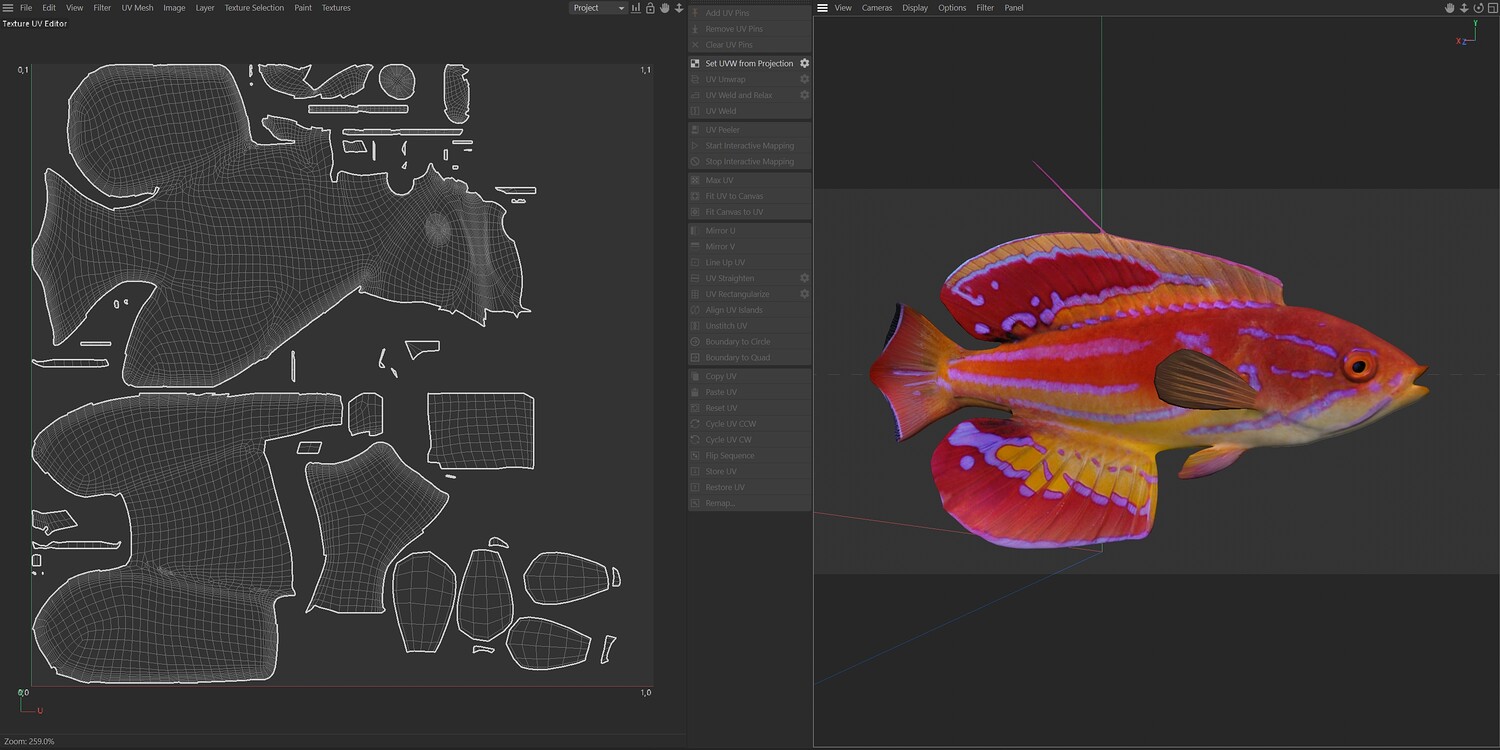Click Start Interactive Mapping
Viewport: 1500px width, 750px height.
[749, 146]
